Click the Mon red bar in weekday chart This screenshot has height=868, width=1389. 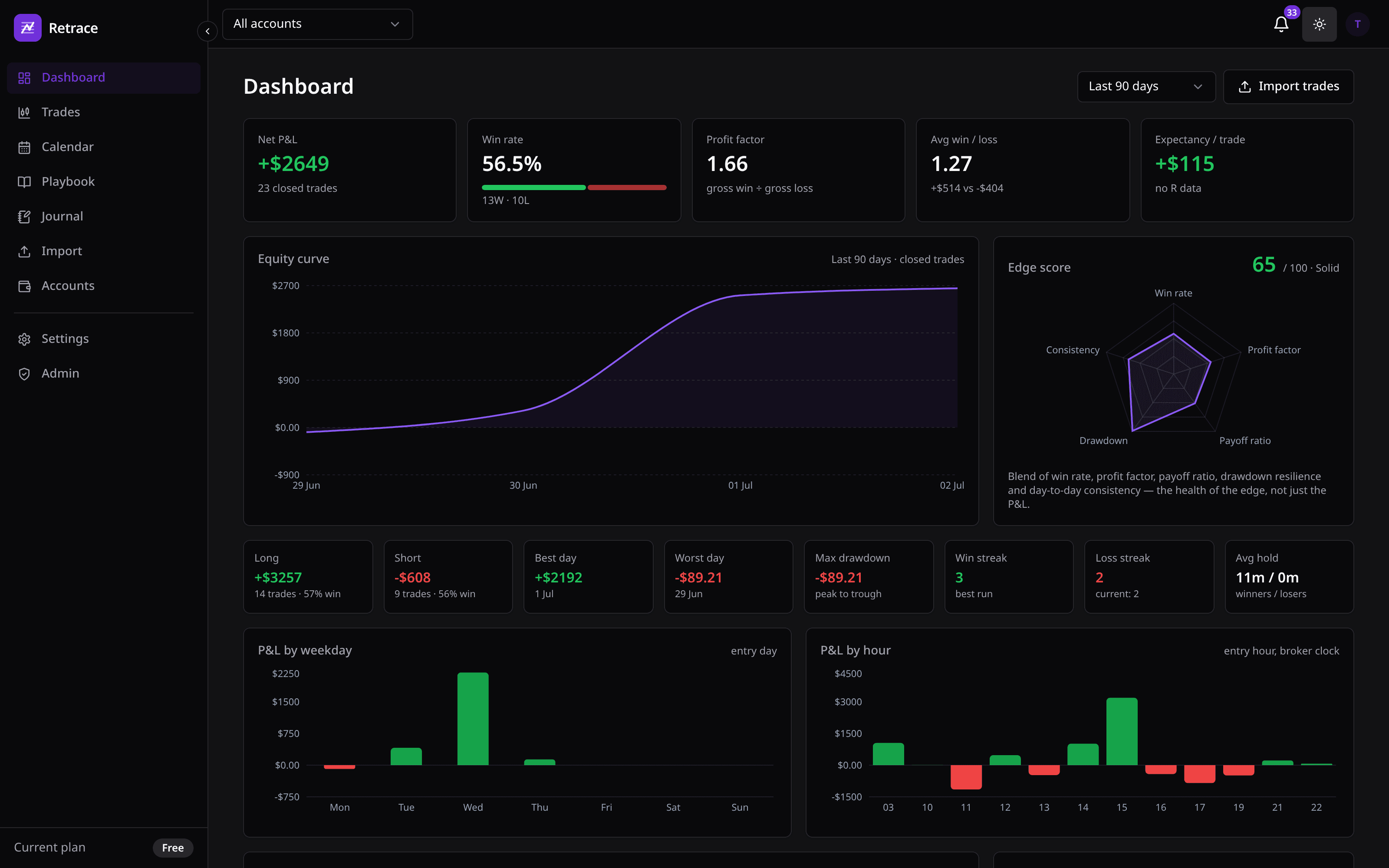[x=339, y=767]
